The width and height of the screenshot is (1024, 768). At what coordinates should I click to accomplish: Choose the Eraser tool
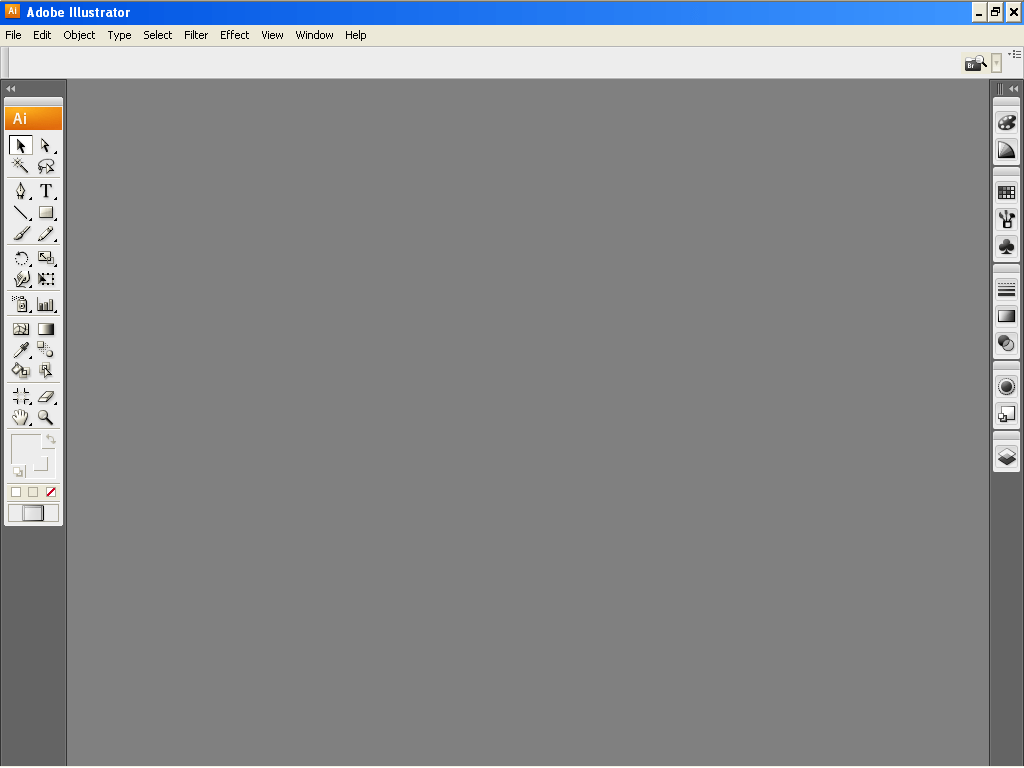coord(45,396)
